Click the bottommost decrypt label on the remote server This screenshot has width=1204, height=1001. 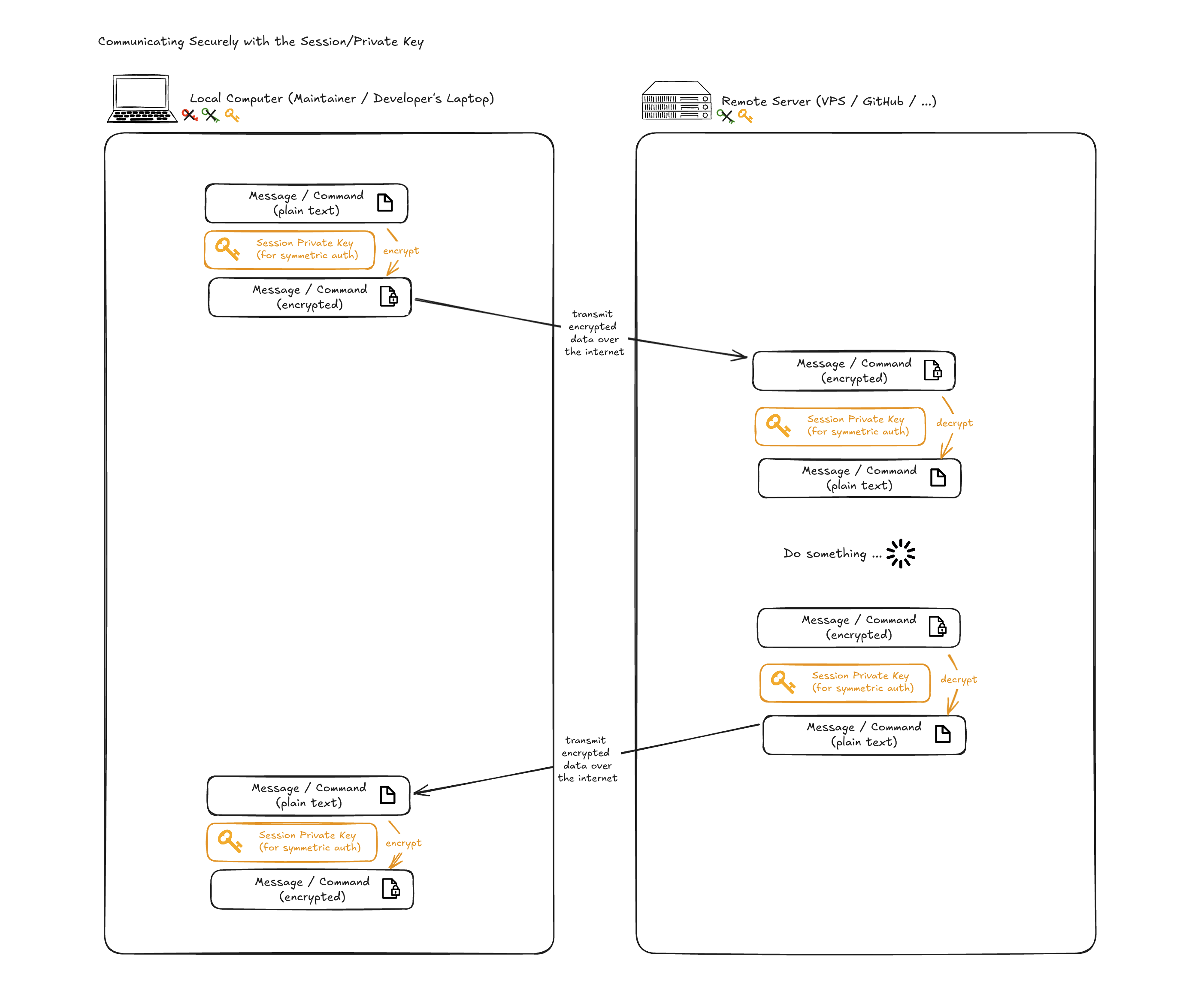click(x=958, y=680)
